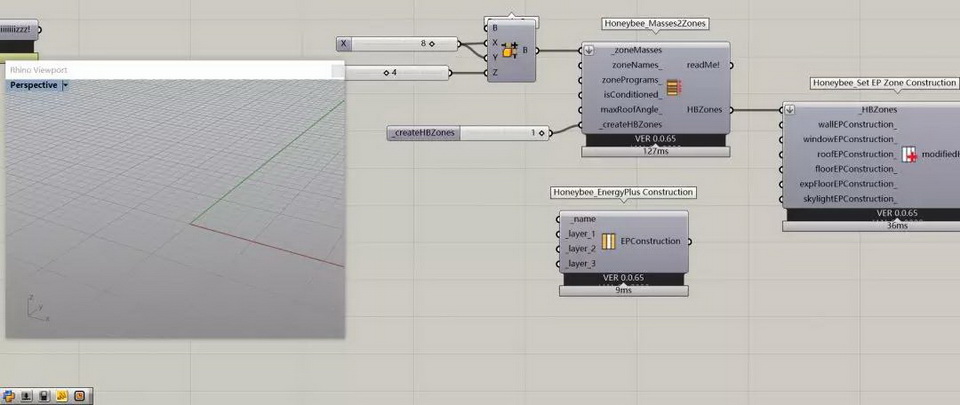Open the Perspective viewport dropdown arrow
960x405 pixels.
coord(65,86)
